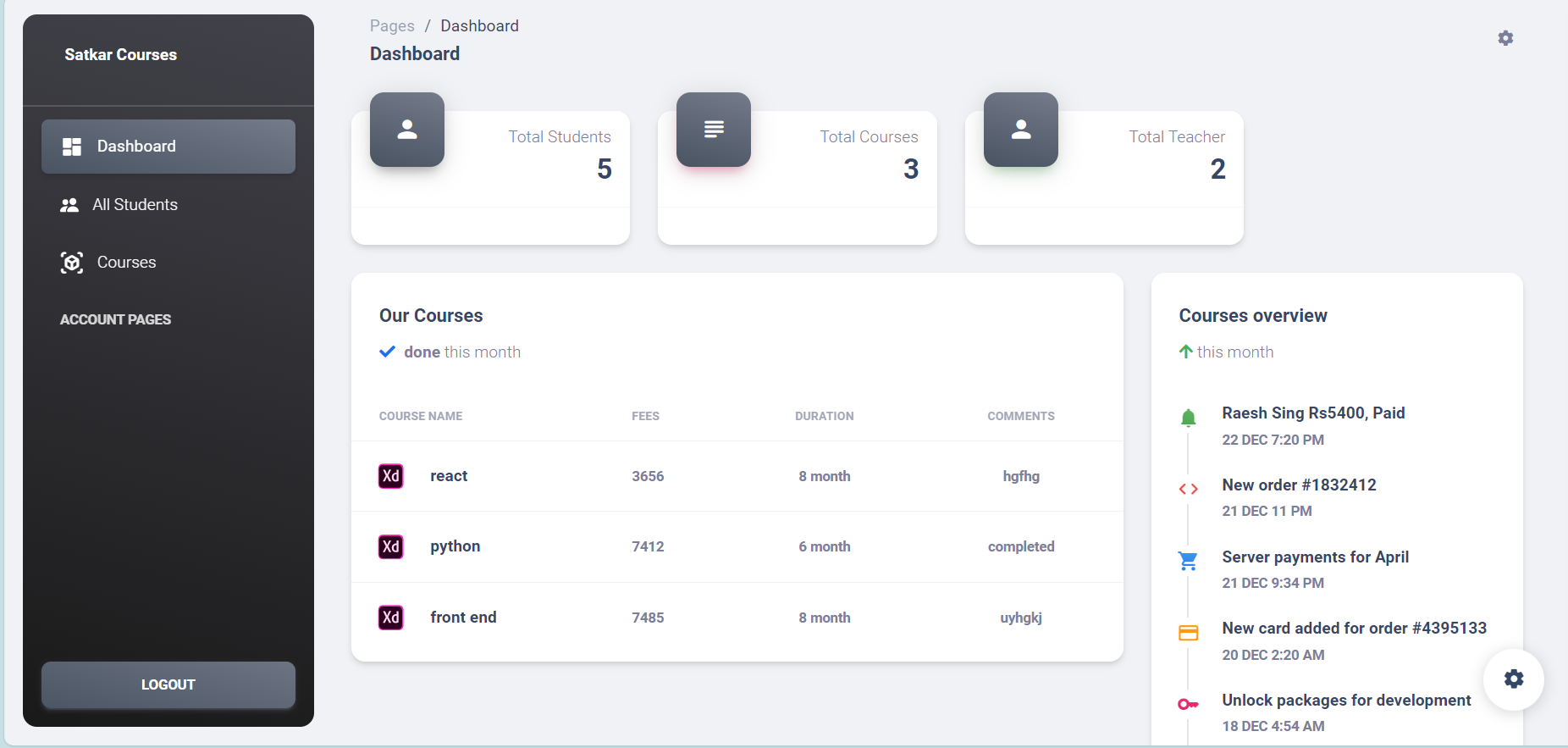
Task: Click fee value 7485
Action: pyautogui.click(x=648, y=618)
